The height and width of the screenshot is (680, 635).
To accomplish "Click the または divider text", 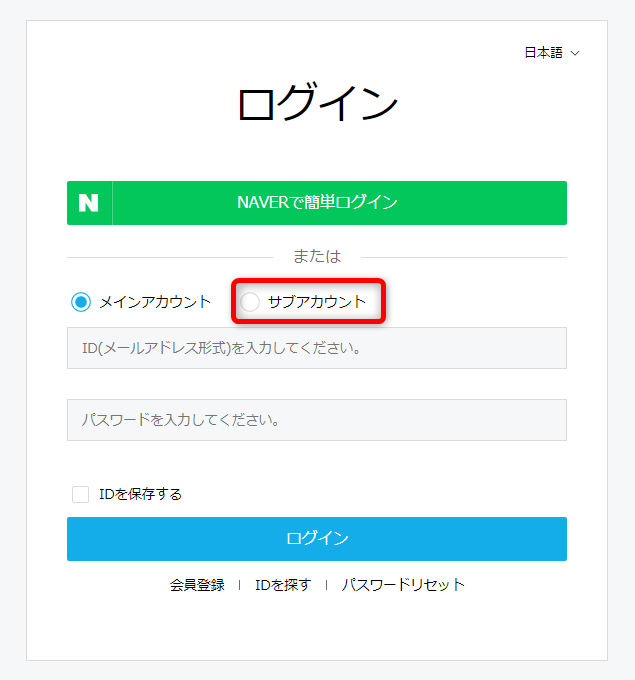I will [x=317, y=257].
